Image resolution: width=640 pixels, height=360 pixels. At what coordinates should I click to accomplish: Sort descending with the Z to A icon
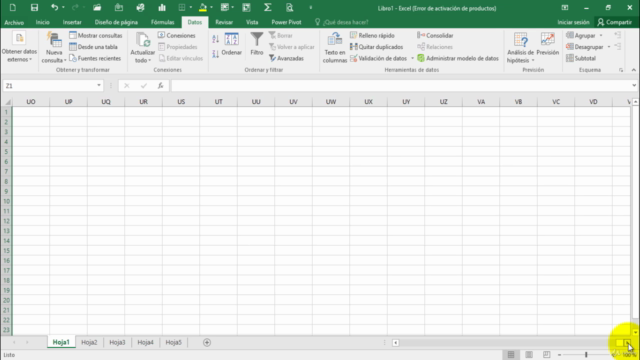[x=216, y=53]
